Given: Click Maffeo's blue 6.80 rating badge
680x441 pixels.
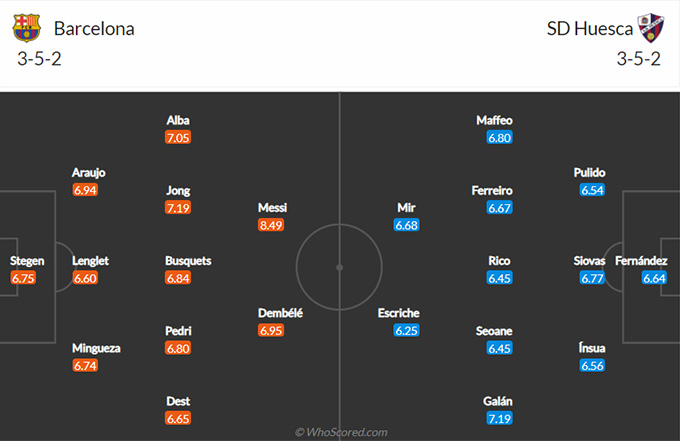Looking at the screenshot, I should (x=500, y=137).
